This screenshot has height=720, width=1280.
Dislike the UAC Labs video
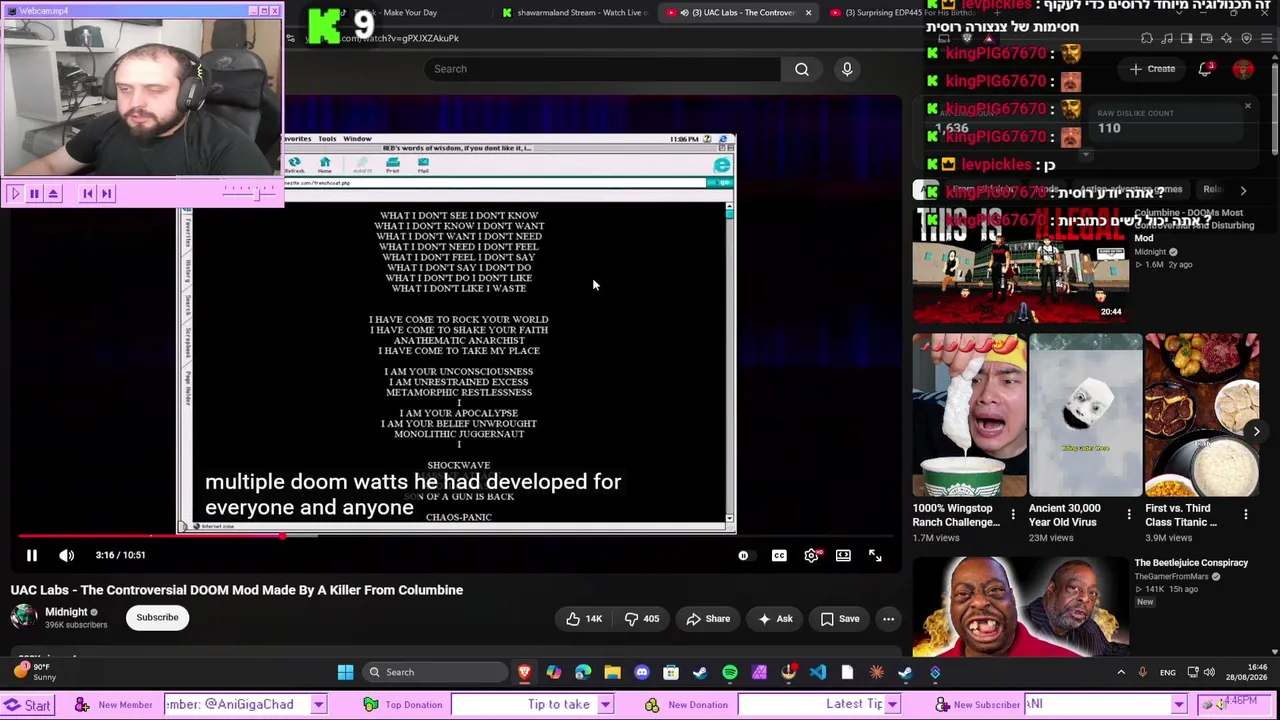coord(641,618)
